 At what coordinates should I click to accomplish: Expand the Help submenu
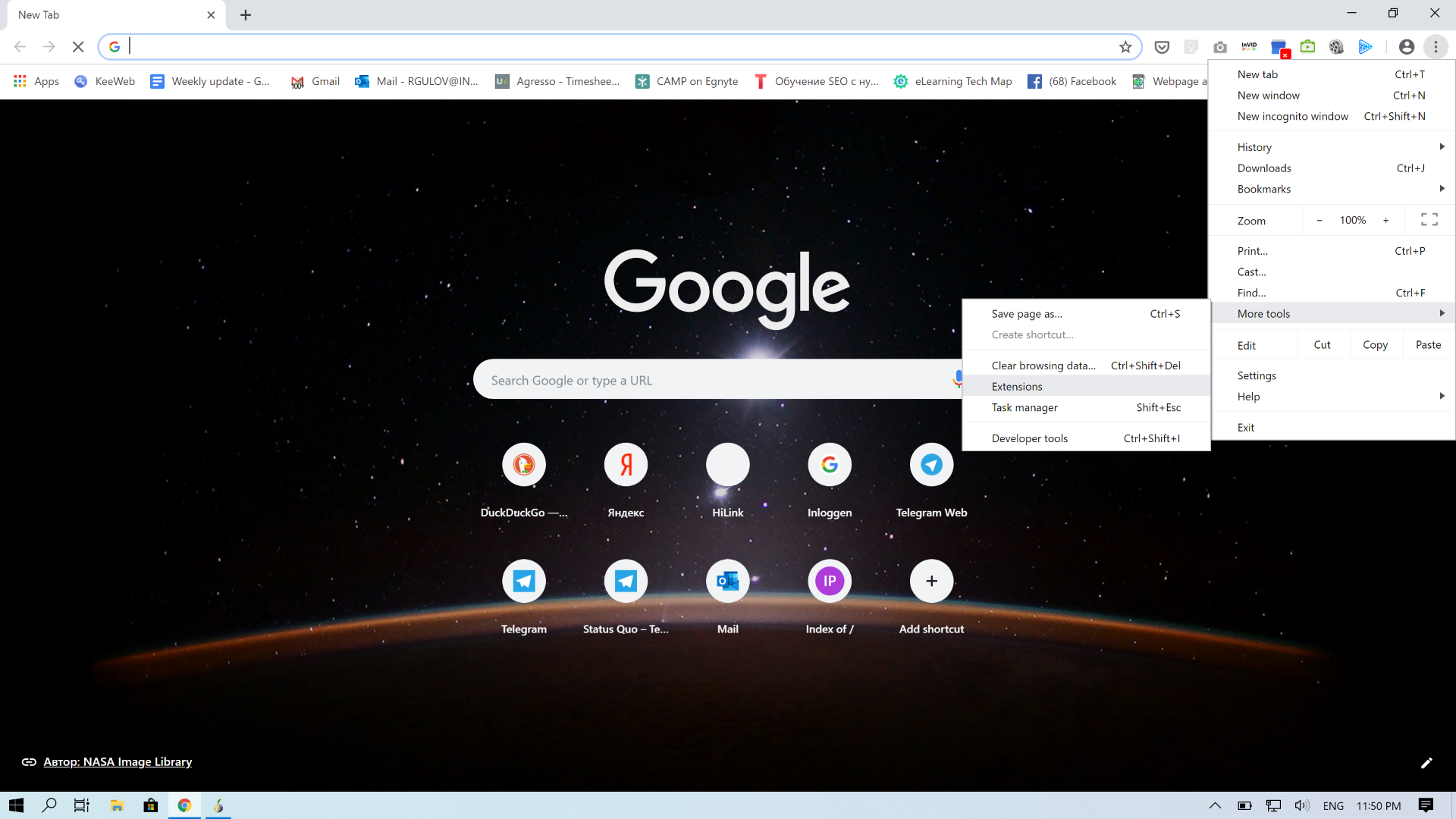click(1333, 397)
